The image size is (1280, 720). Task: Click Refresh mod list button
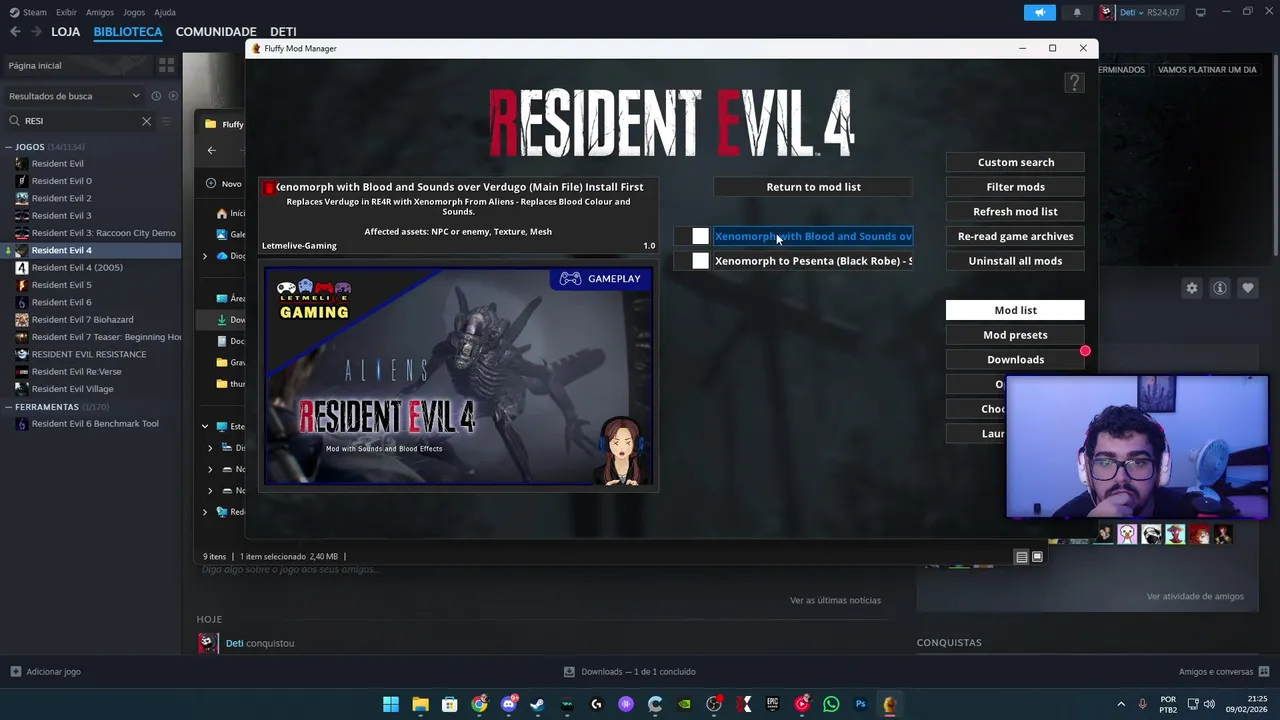(1015, 211)
